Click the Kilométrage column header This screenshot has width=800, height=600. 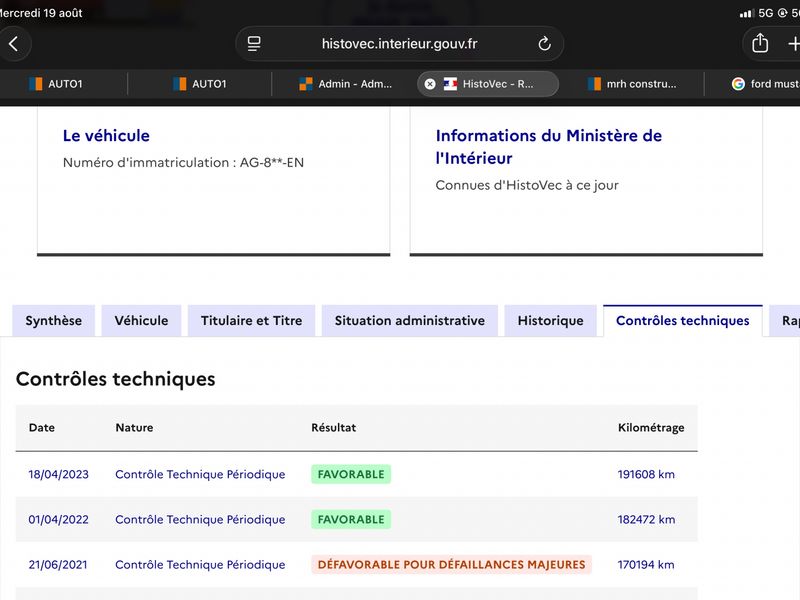click(x=651, y=428)
